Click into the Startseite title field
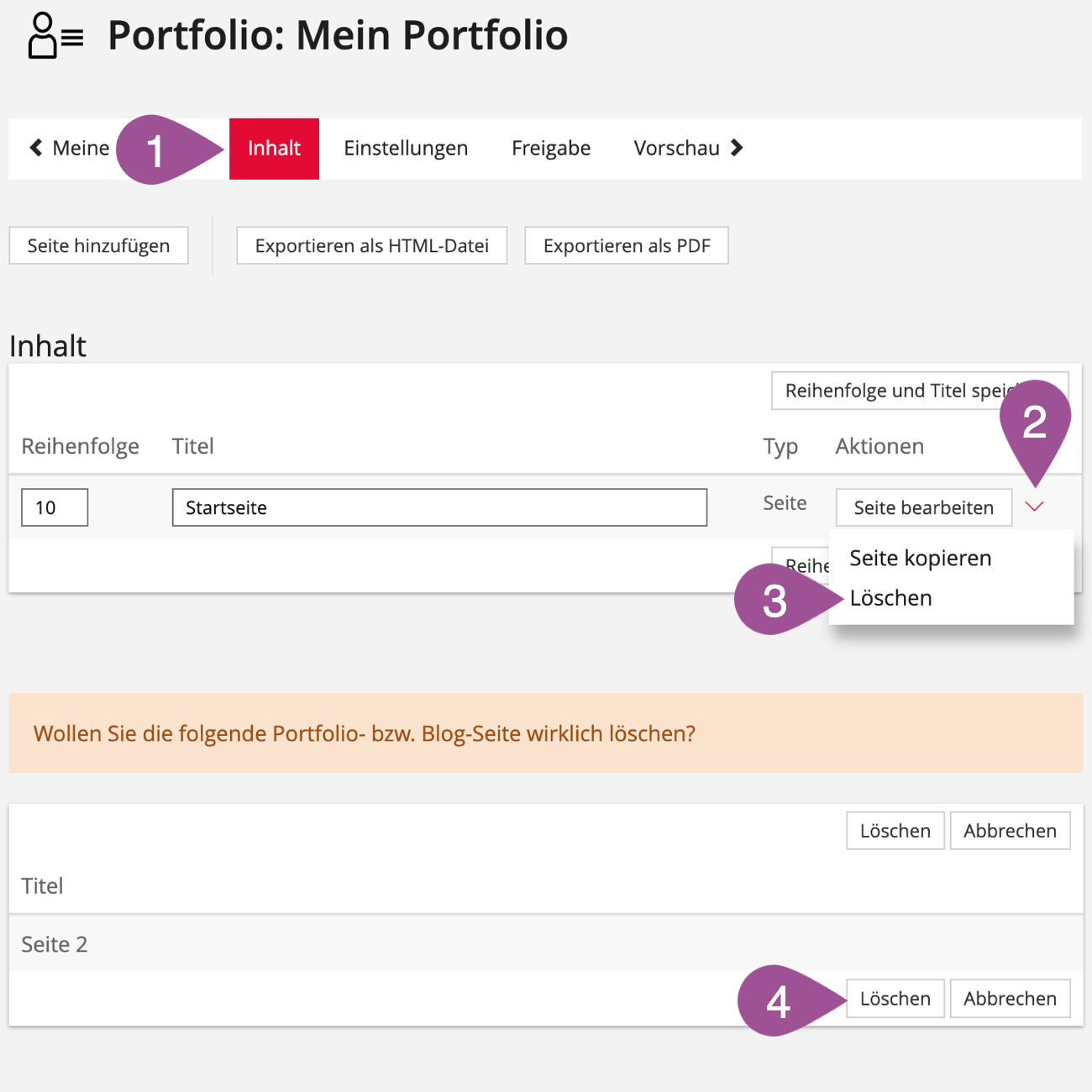 (439, 507)
